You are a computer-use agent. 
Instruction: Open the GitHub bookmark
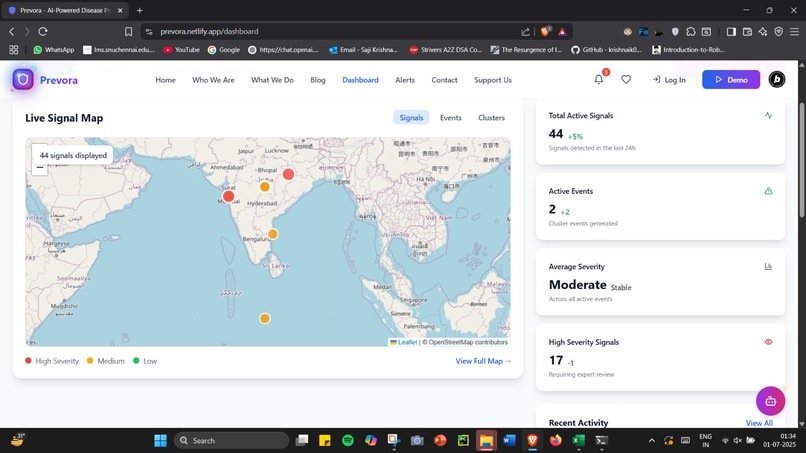(x=607, y=50)
